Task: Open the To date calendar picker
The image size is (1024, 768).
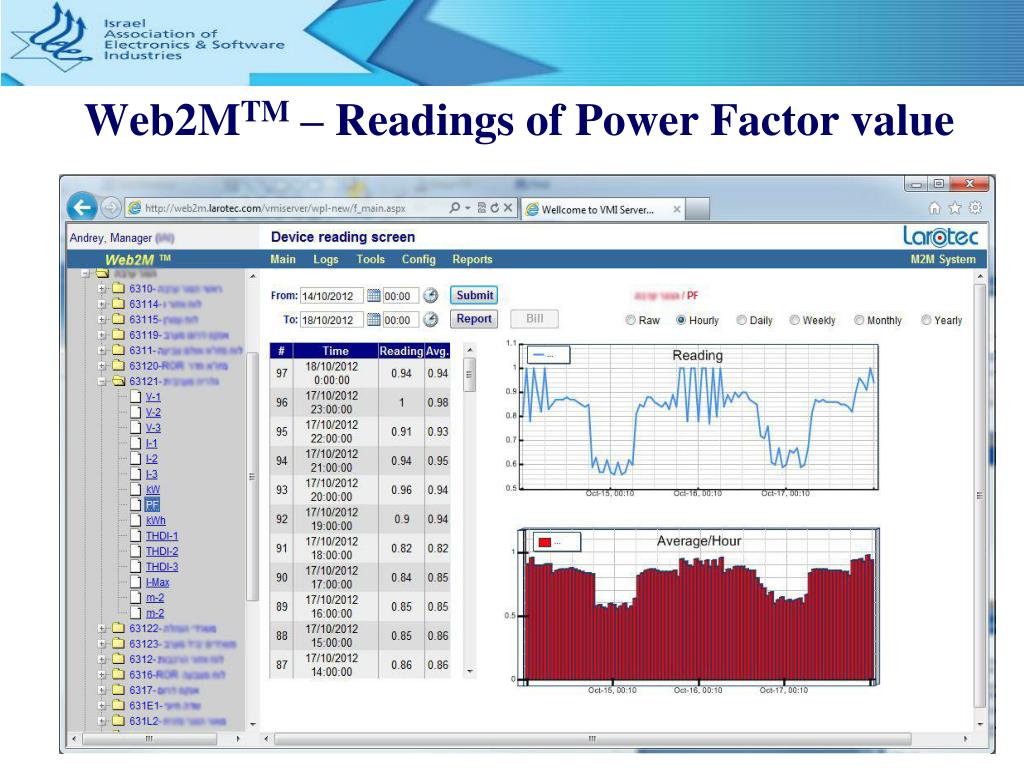Action: tap(374, 319)
